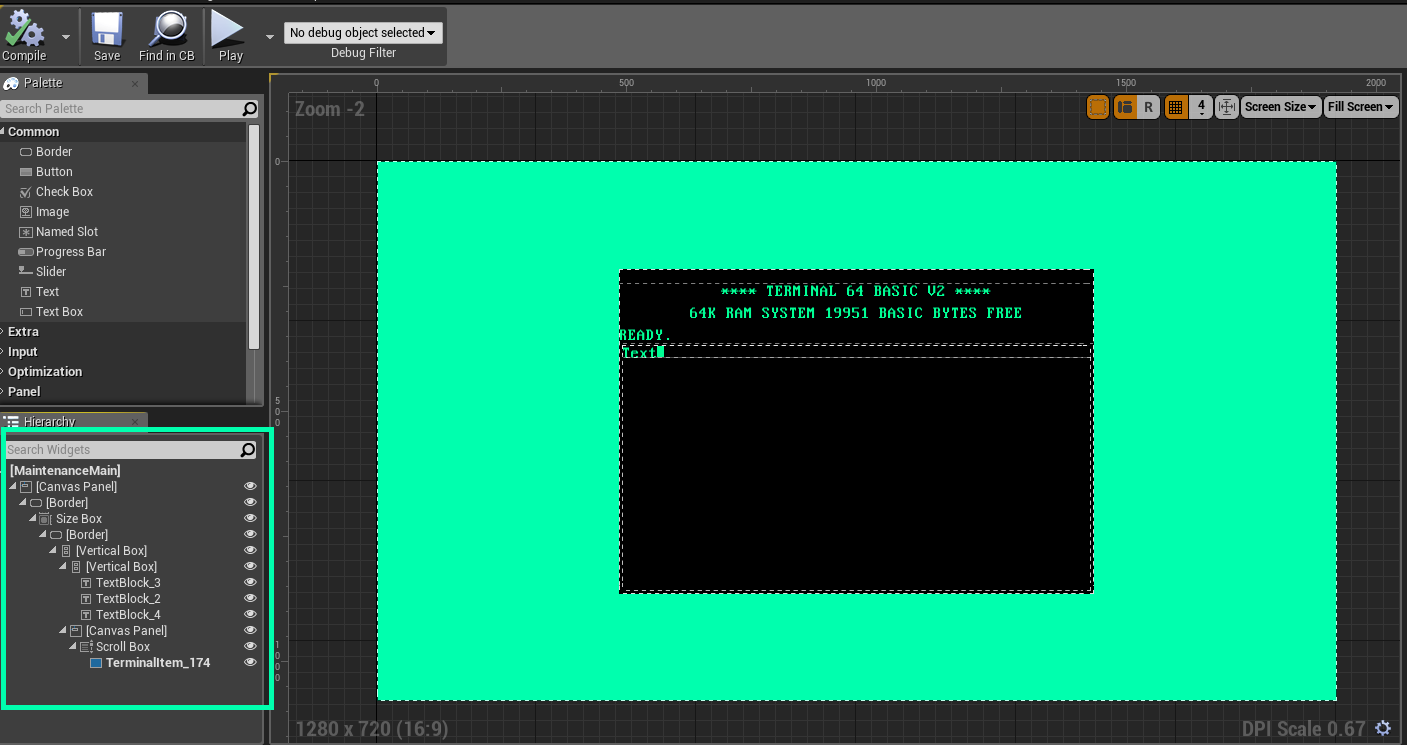This screenshot has height=745, width=1407.
Task: Hide TextBlock_3 using its eye icon
Action: [x=250, y=583]
